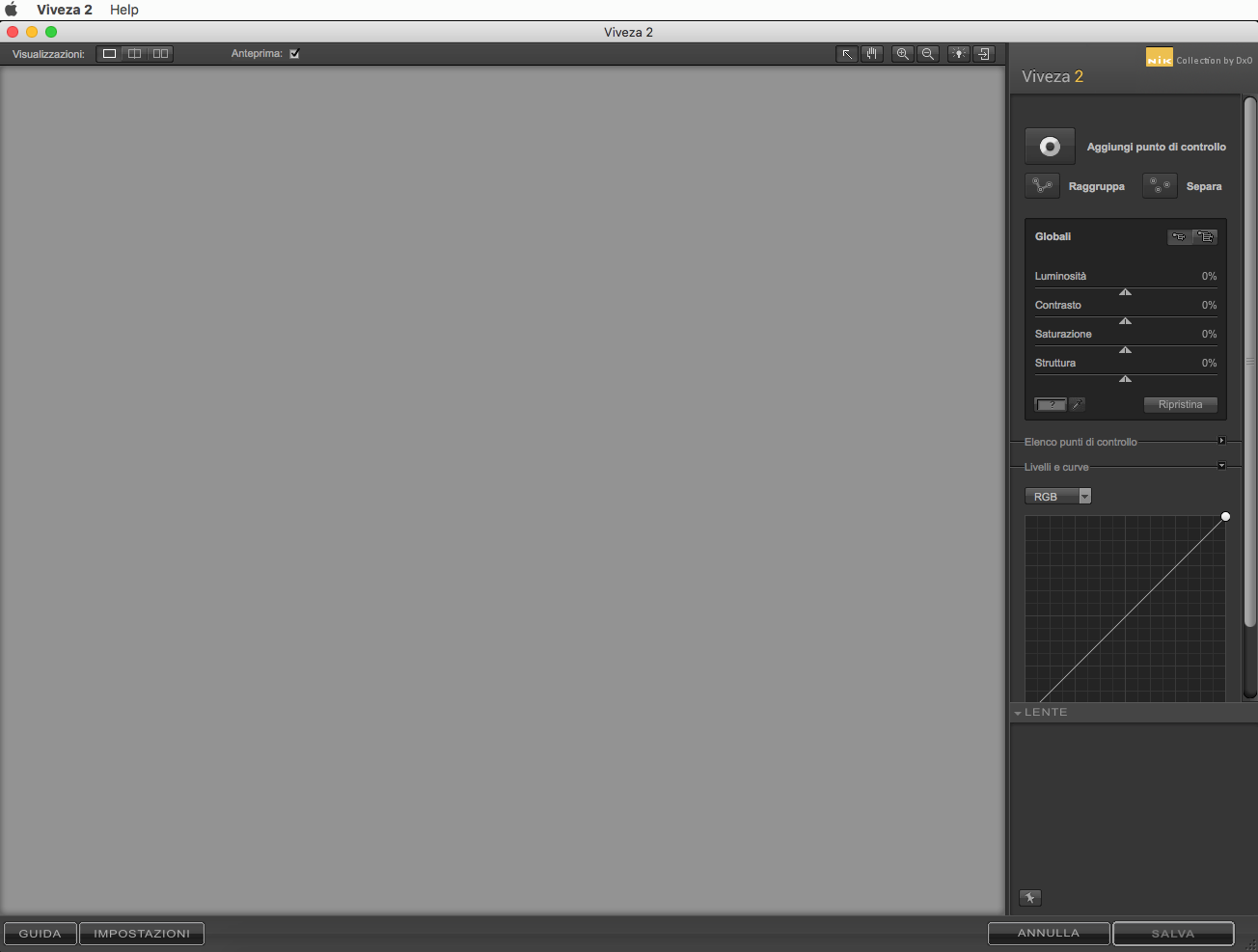Click the hide side panel arrow icon
1258x952 pixels.
[x=984, y=54]
